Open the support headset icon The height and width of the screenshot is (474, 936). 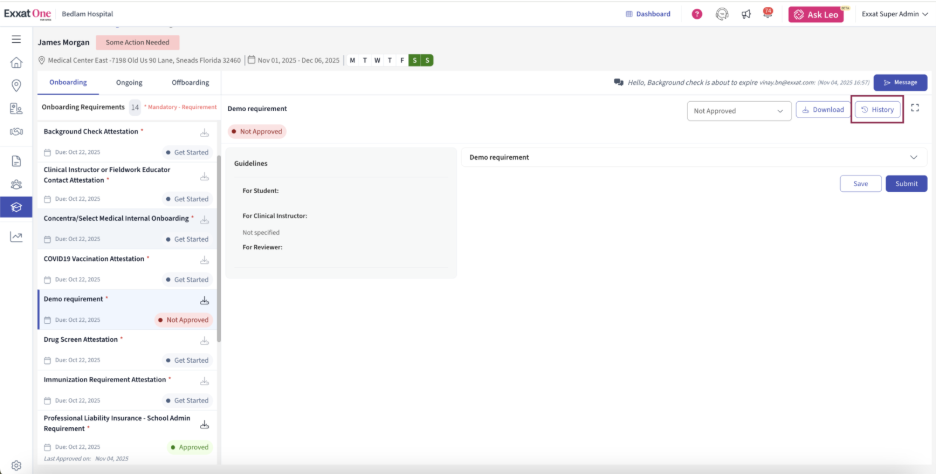[x=722, y=14]
